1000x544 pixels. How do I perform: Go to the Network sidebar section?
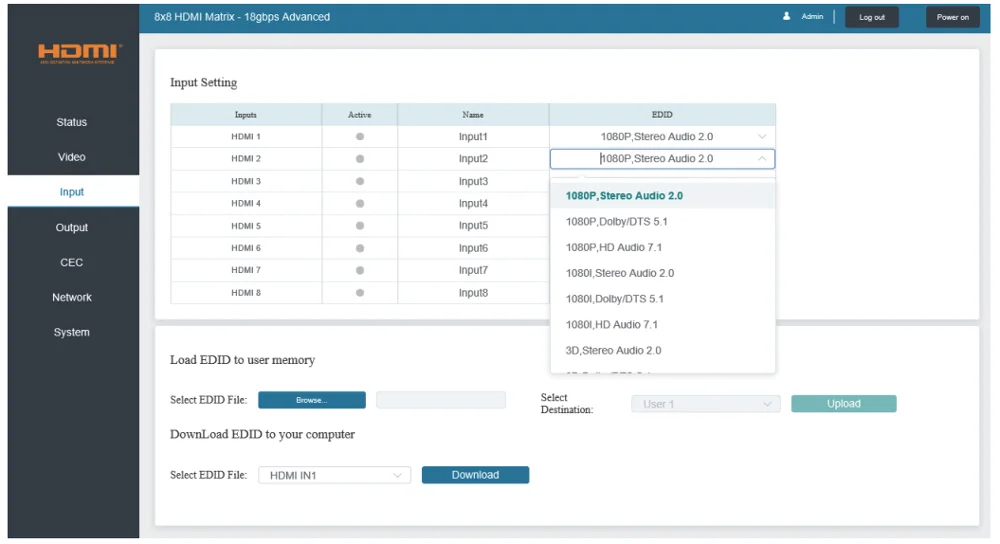tap(71, 297)
